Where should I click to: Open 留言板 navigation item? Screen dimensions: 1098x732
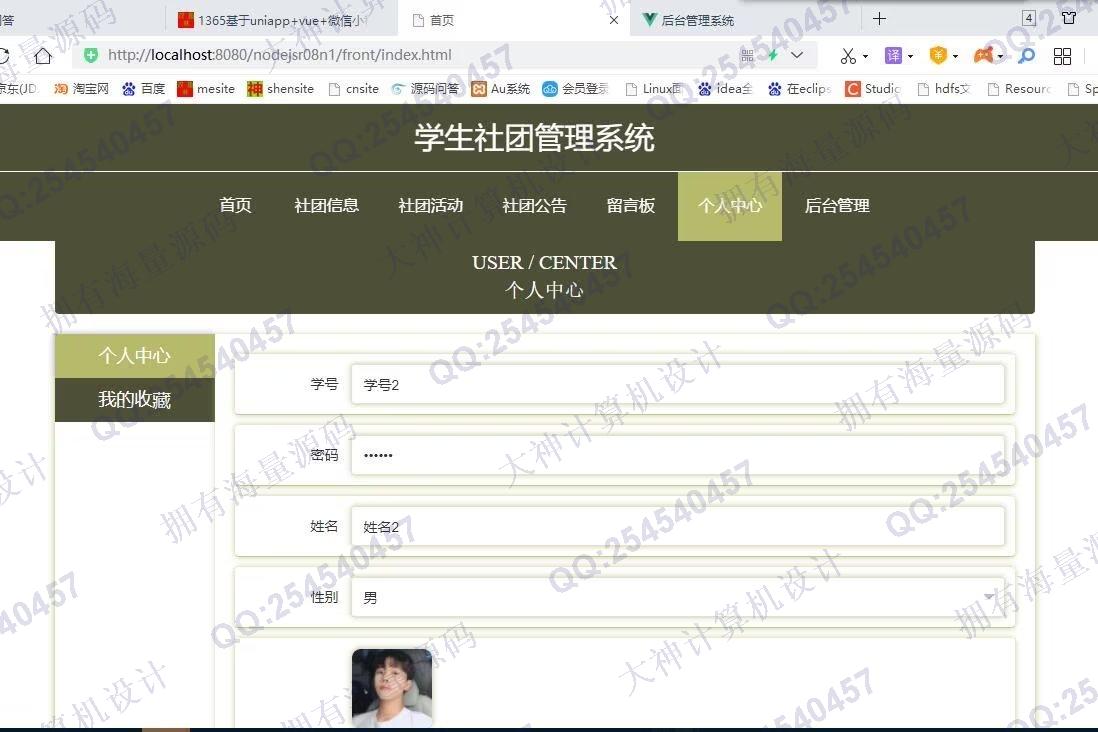[x=631, y=205]
